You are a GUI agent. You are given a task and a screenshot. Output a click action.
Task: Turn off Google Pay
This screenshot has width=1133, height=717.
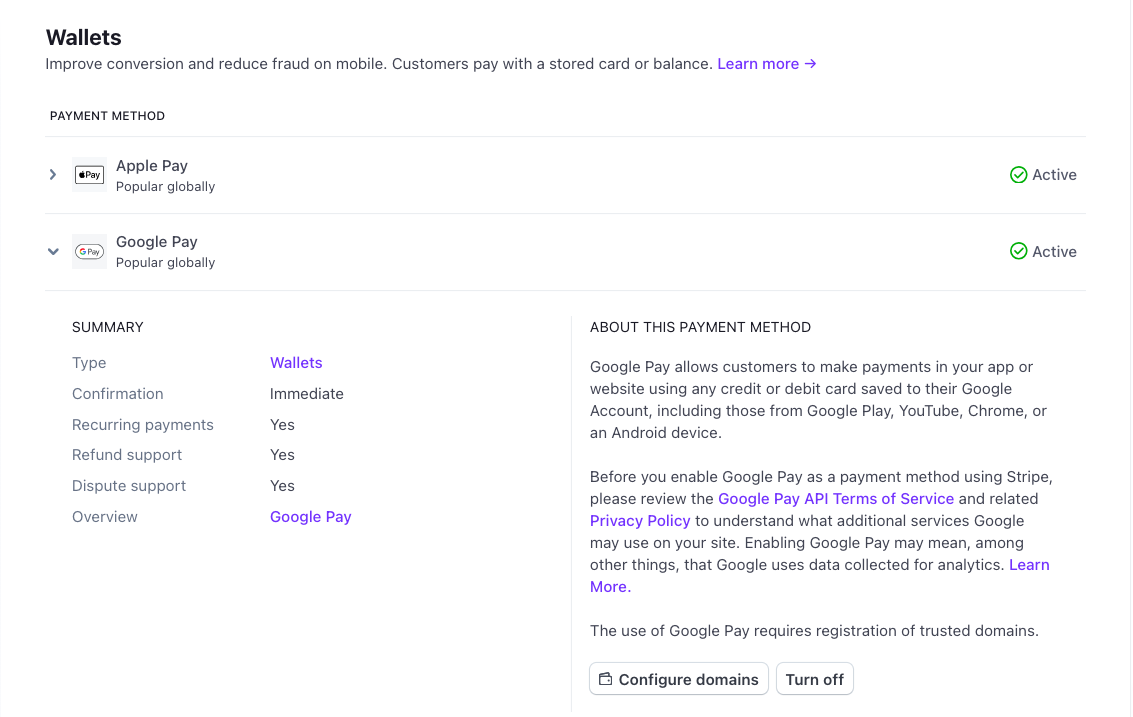coord(814,679)
